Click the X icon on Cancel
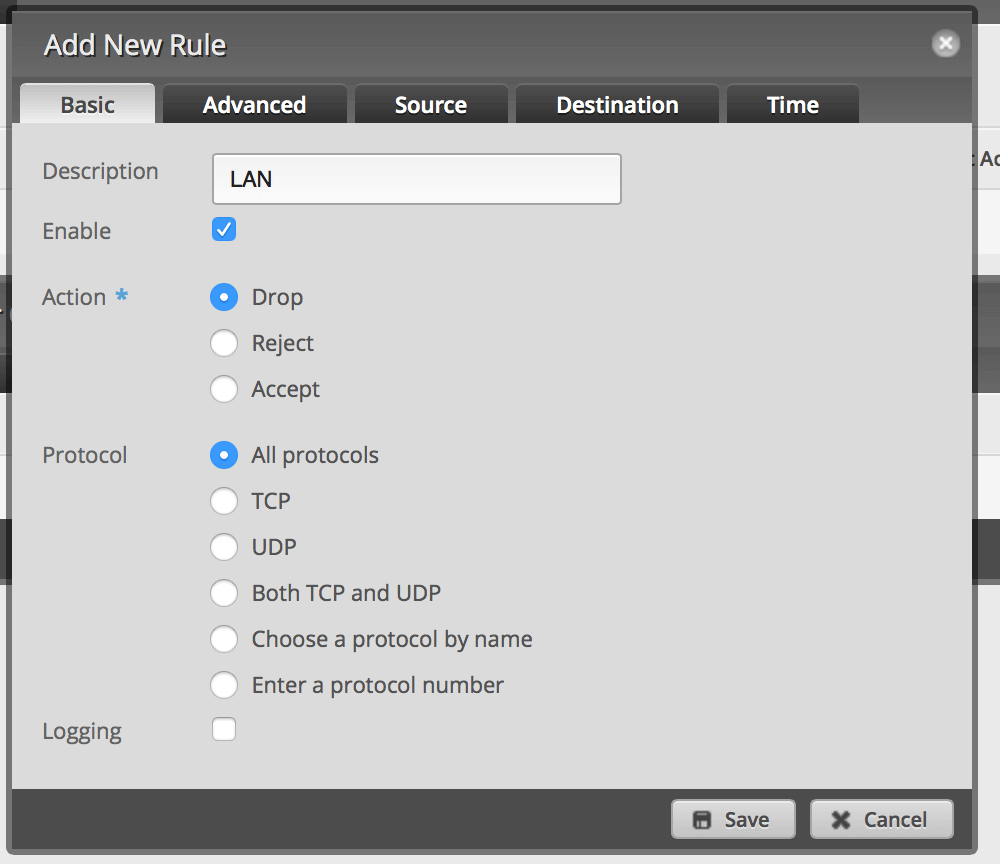Screen dimensions: 1000x864 [x=841, y=820]
